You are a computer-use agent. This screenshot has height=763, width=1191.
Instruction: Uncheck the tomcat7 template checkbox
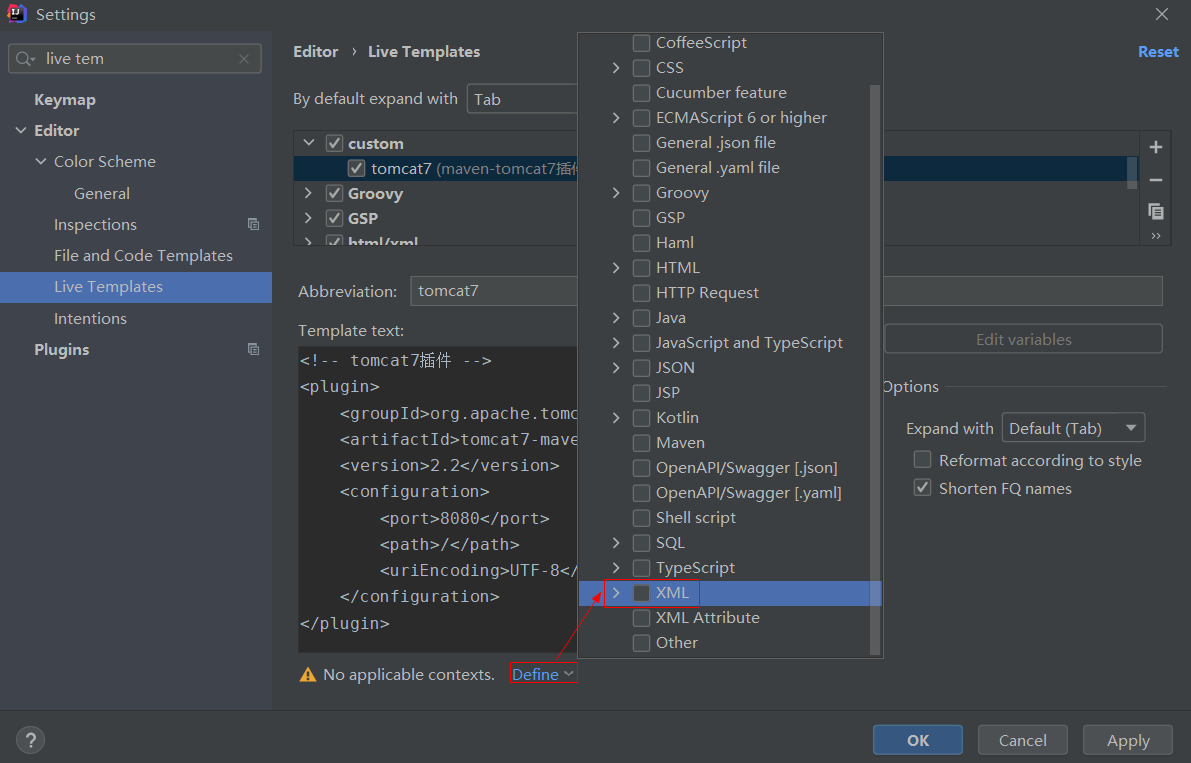point(355,169)
